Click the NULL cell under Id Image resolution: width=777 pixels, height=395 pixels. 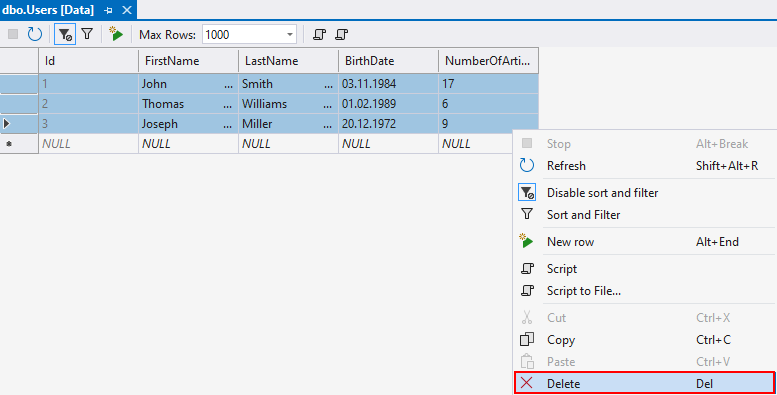coord(89,144)
